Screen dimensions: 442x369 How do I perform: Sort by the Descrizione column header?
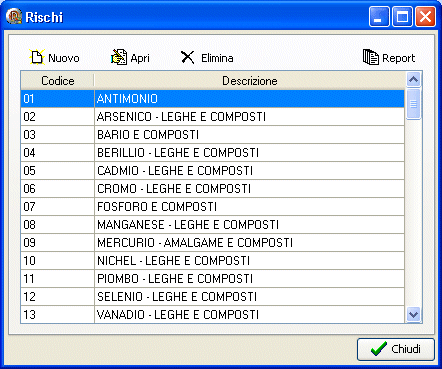click(x=250, y=81)
